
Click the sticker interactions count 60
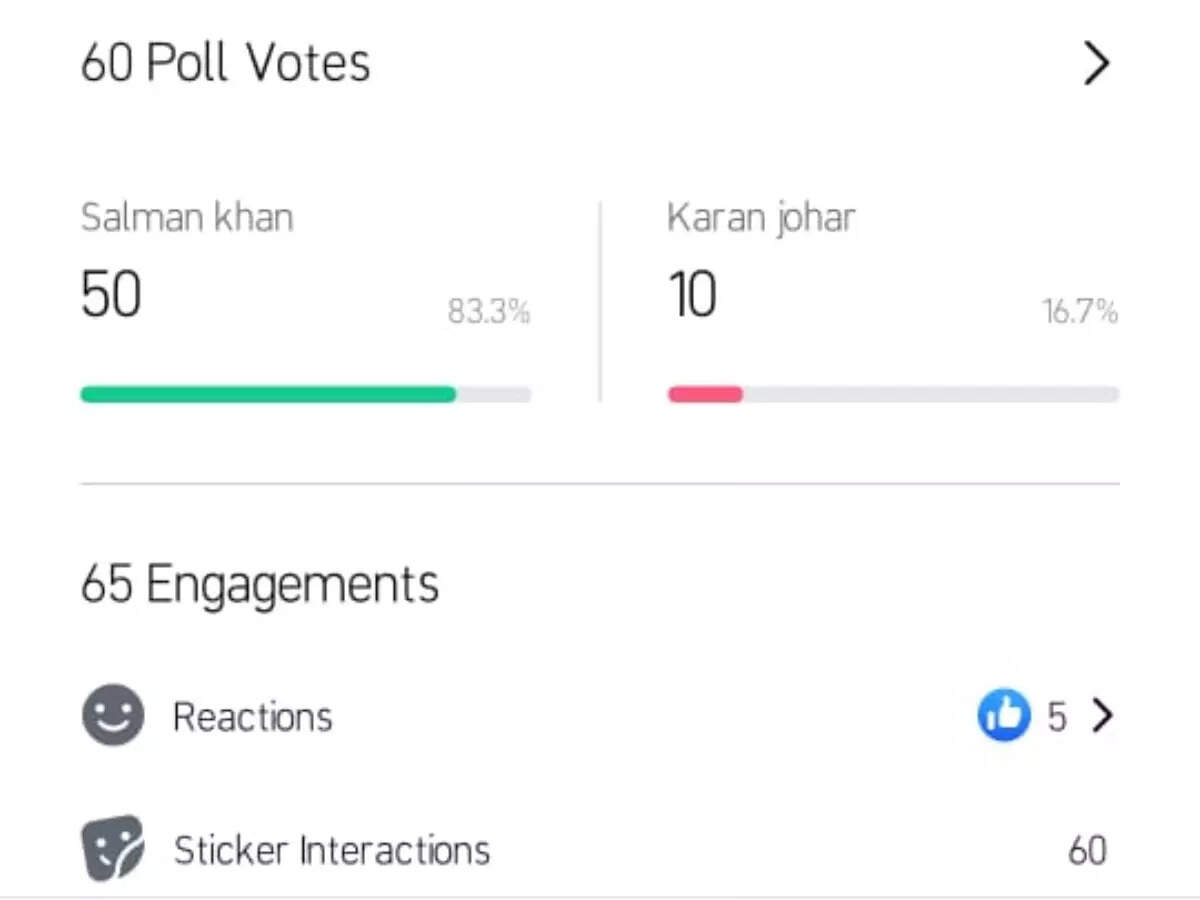click(x=1087, y=851)
